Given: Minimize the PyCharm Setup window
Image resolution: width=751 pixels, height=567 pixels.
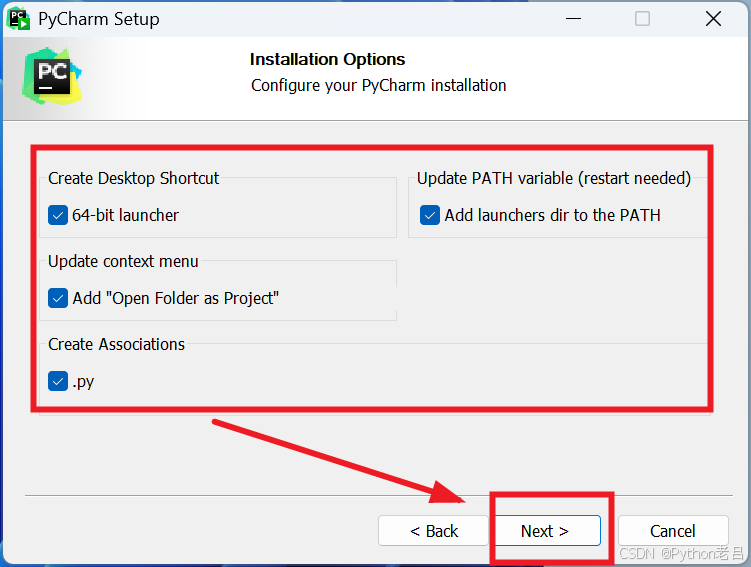Looking at the screenshot, I should pos(573,19).
